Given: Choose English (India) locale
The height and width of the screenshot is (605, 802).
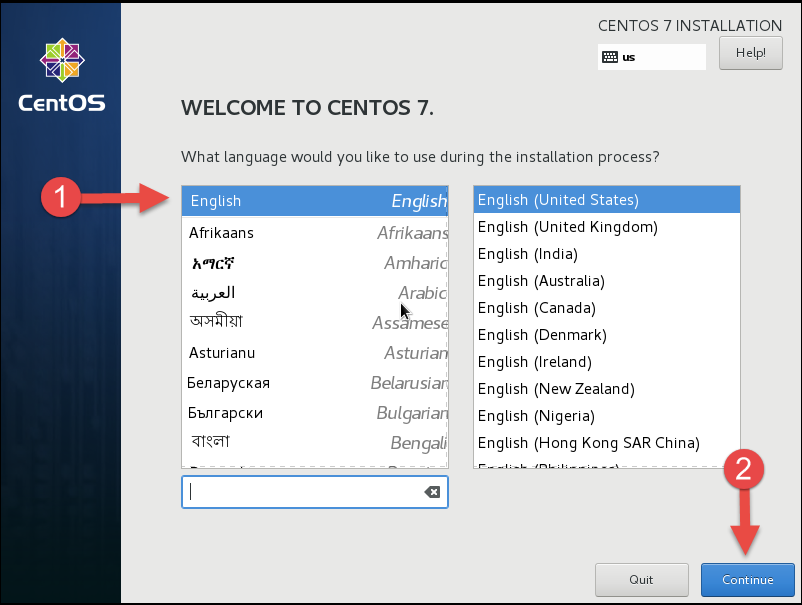Looking at the screenshot, I should click(x=607, y=254).
